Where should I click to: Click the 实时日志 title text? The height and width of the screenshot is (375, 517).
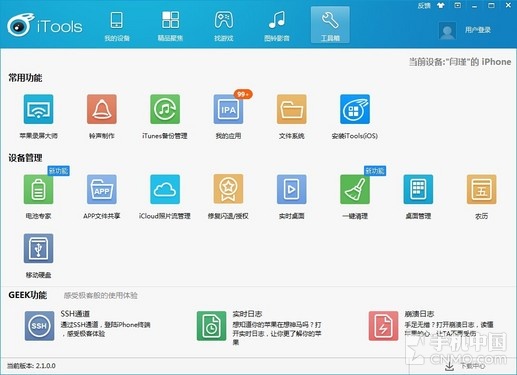[x=247, y=314]
